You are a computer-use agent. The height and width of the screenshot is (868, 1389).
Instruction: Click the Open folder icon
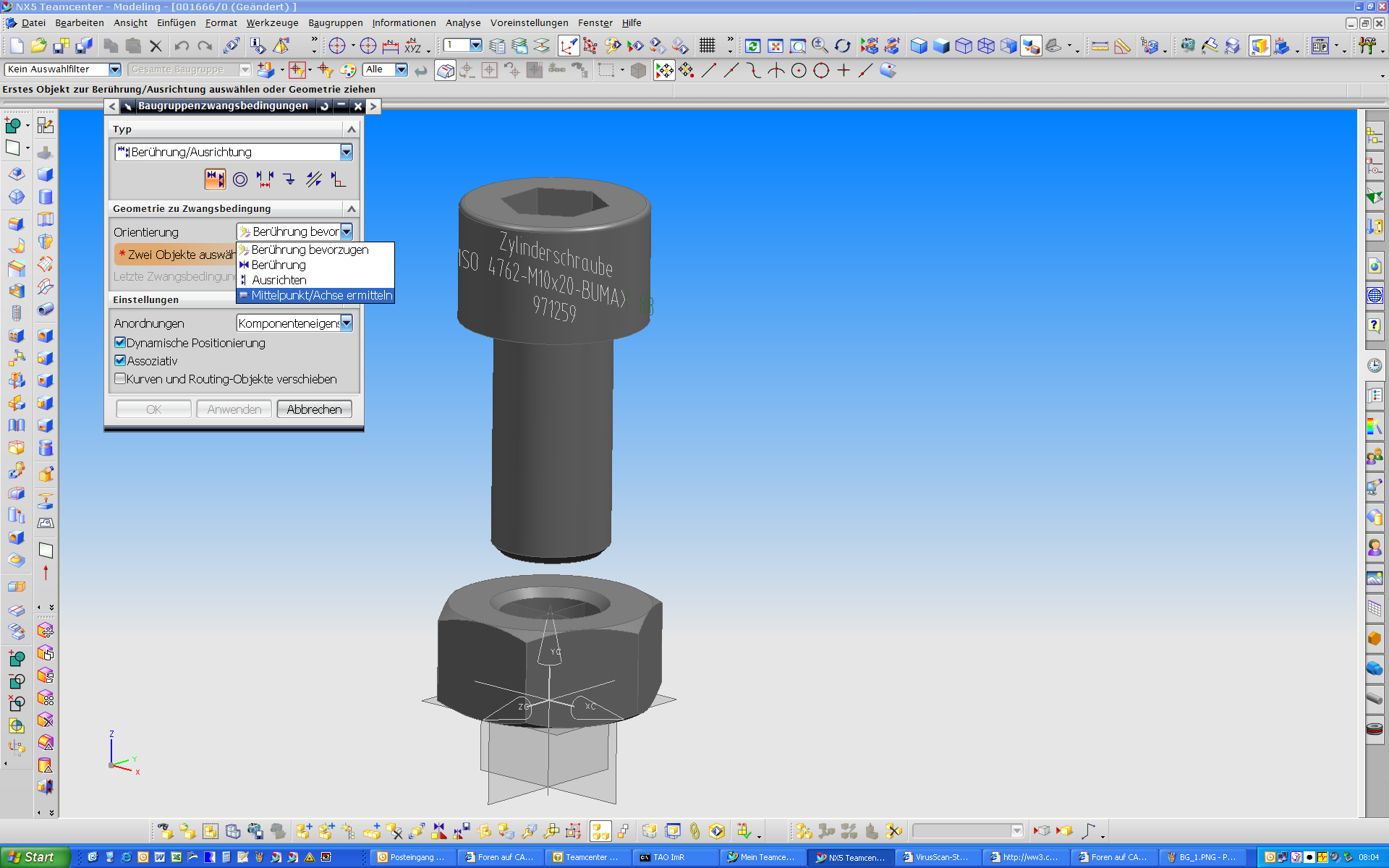(x=38, y=46)
